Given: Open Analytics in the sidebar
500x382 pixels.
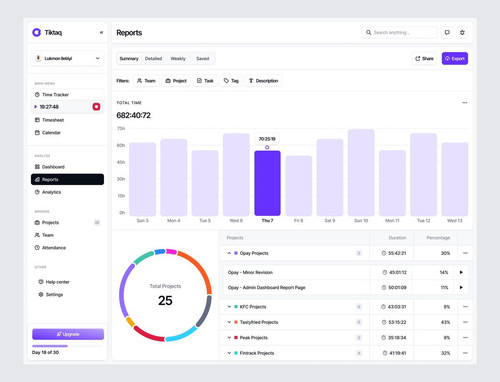Looking at the screenshot, I should tap(68, 192).
